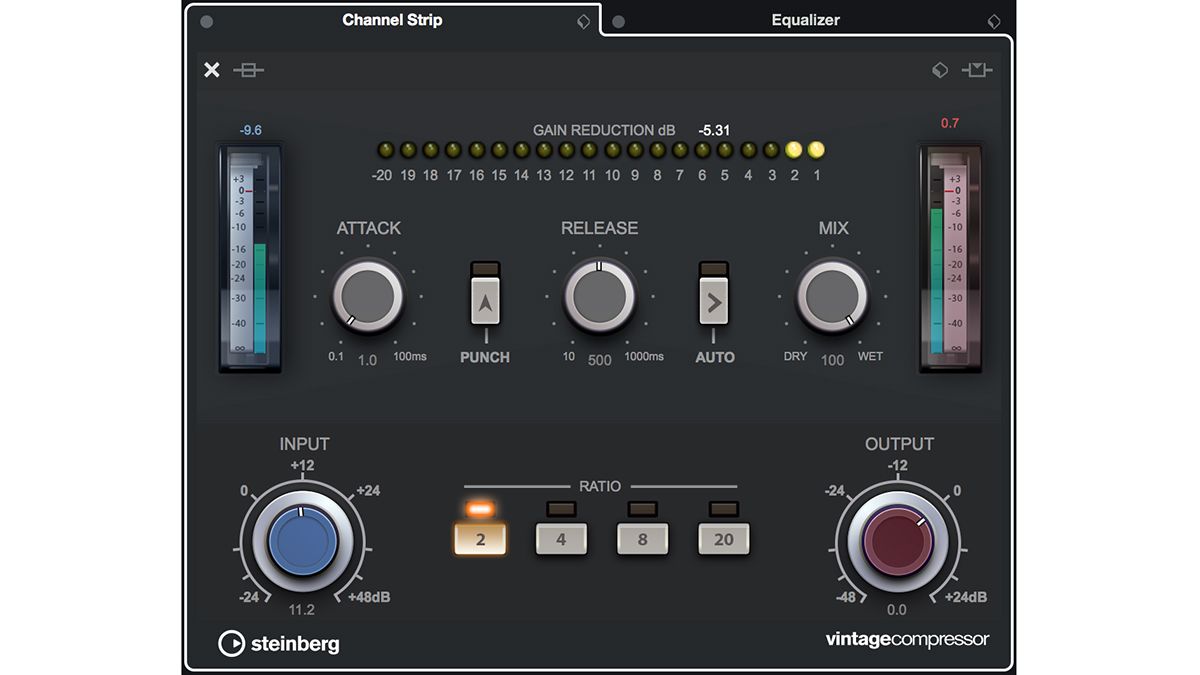Click the Release knob
Screen dimensions: 1200x675
(599, 296)
